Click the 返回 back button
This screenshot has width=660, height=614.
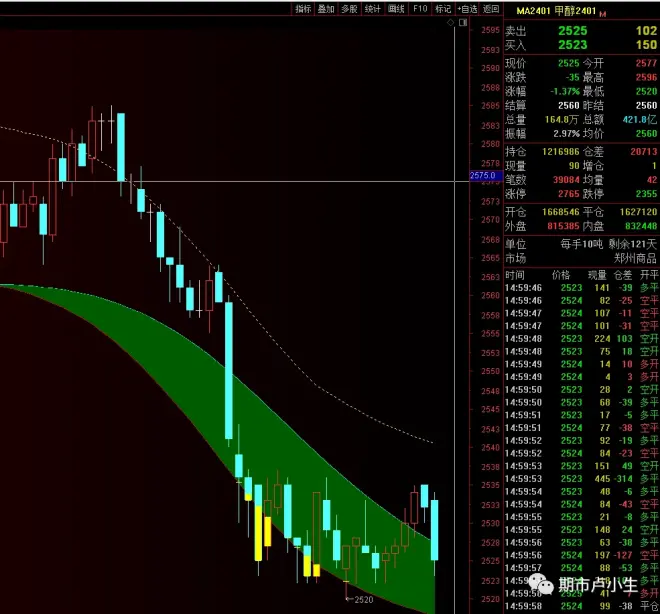(490, 8)
